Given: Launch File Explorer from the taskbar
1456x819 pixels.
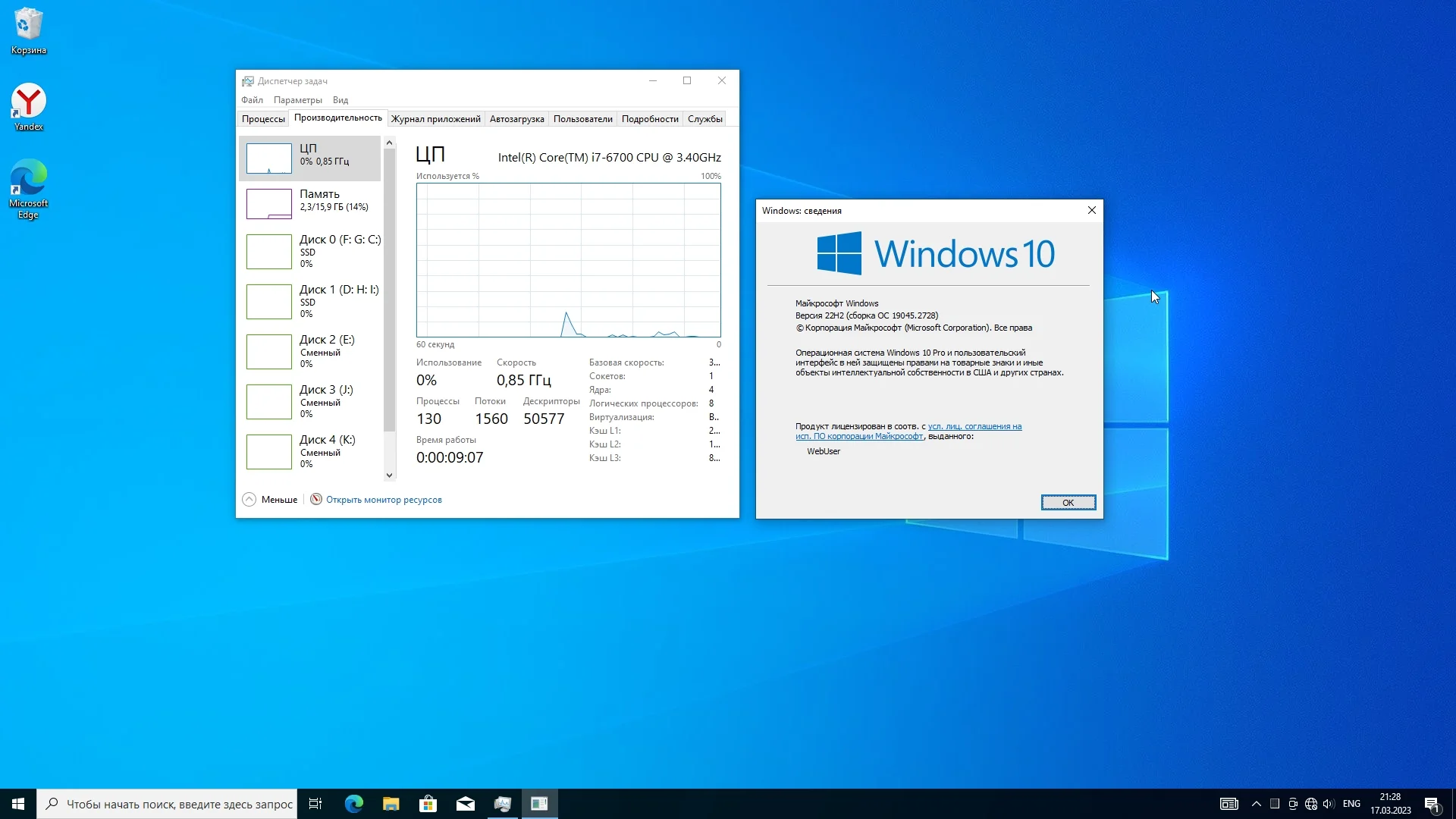Looking at the screenshot, I should (391, 804).
